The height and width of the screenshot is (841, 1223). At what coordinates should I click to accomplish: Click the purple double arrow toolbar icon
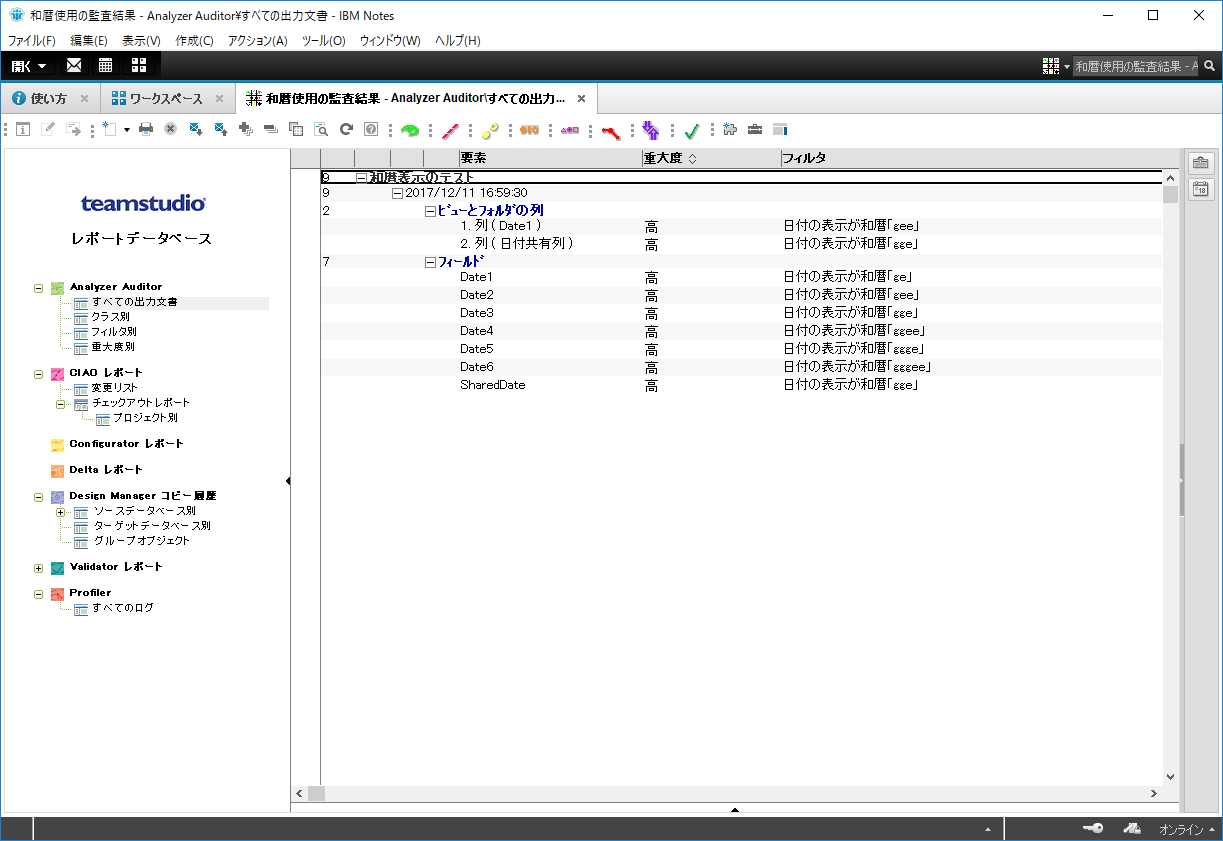651,129
